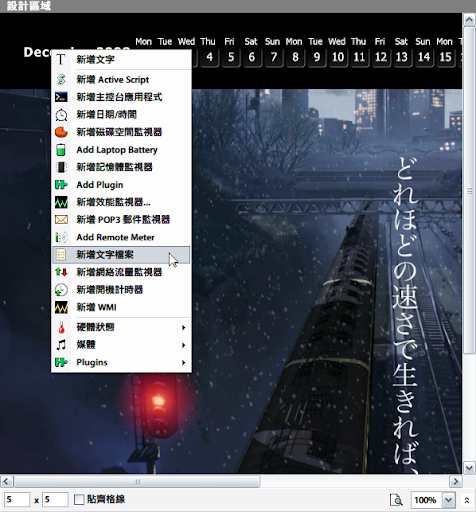Click calendar day 10 button

coord(338,57)
